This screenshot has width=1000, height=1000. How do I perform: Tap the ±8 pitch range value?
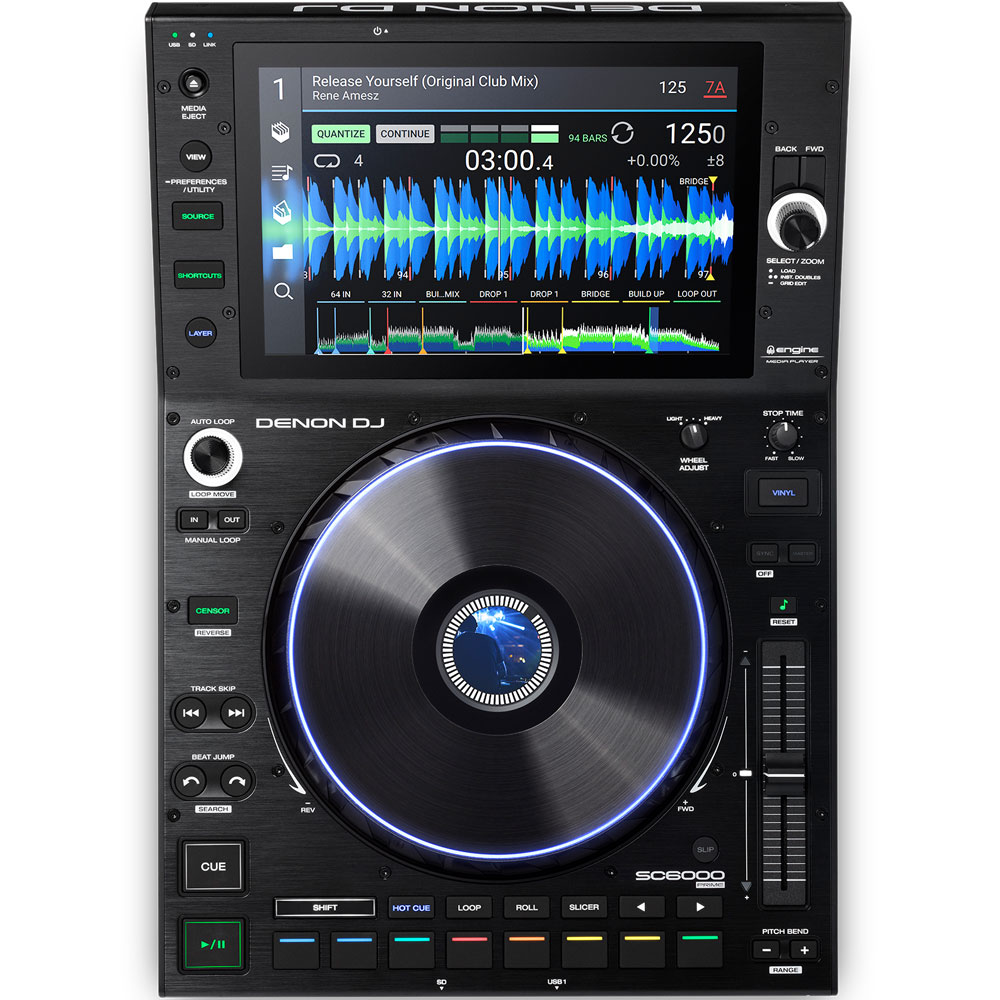pos(715,161)
